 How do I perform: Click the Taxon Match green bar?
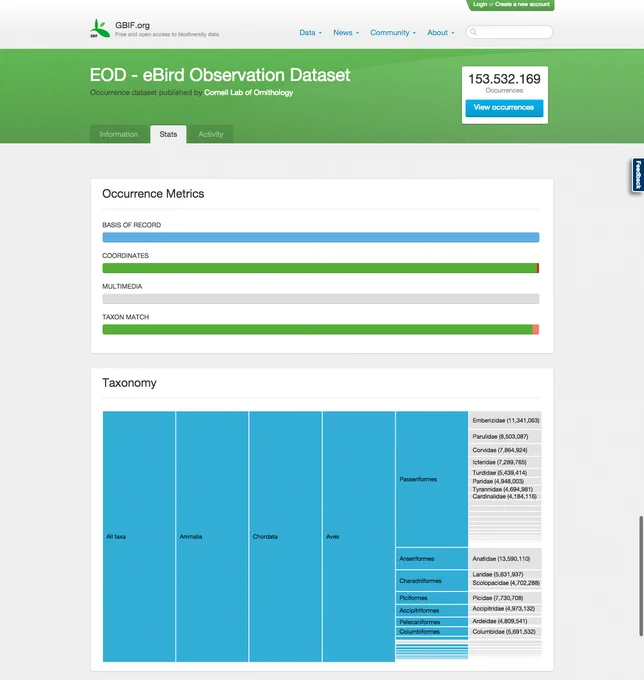(317, 329)
